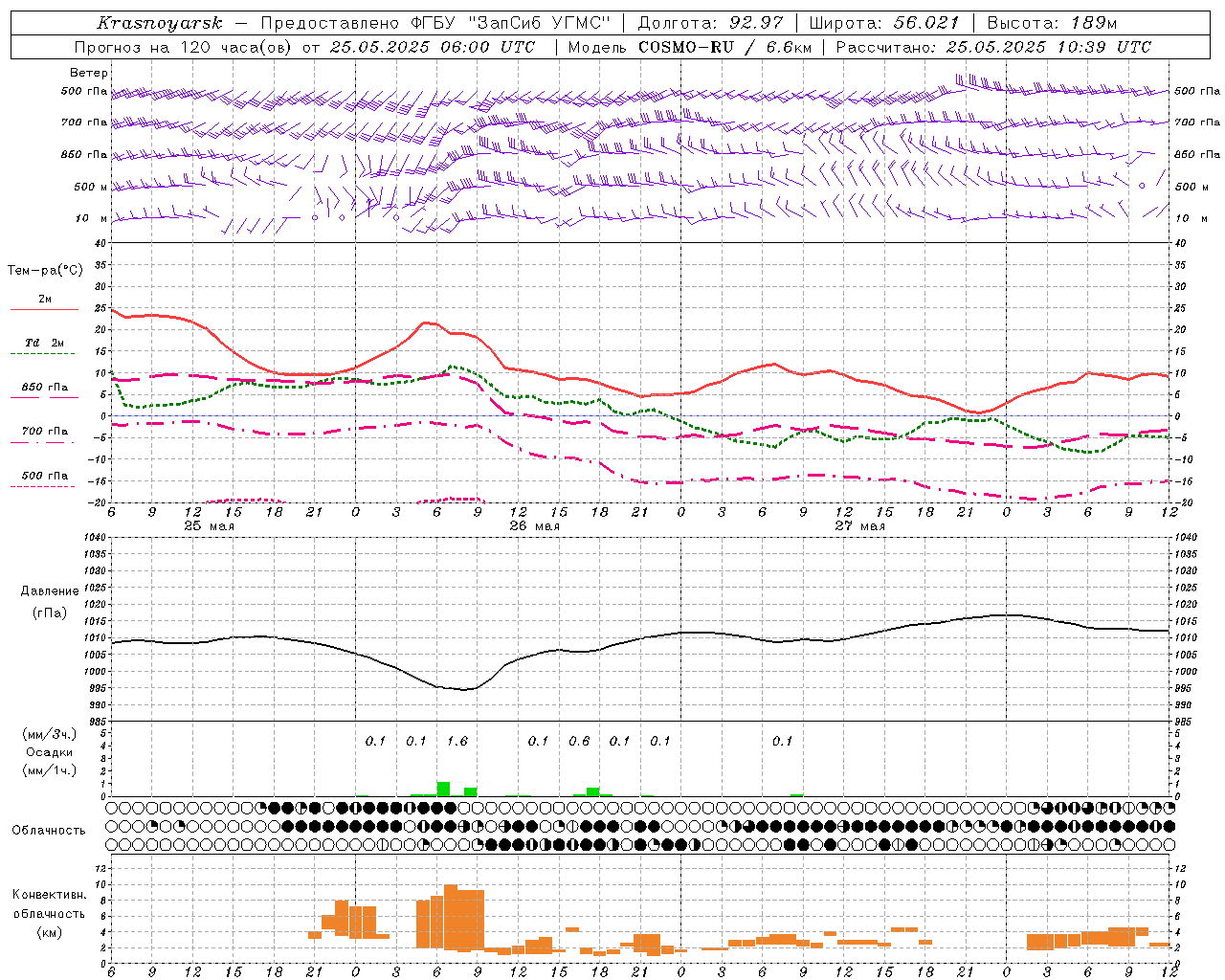This screenshot has height=980, width=1225.
Task: Click the 'Высота: 189м' header text
Action: pos(1052,23)
